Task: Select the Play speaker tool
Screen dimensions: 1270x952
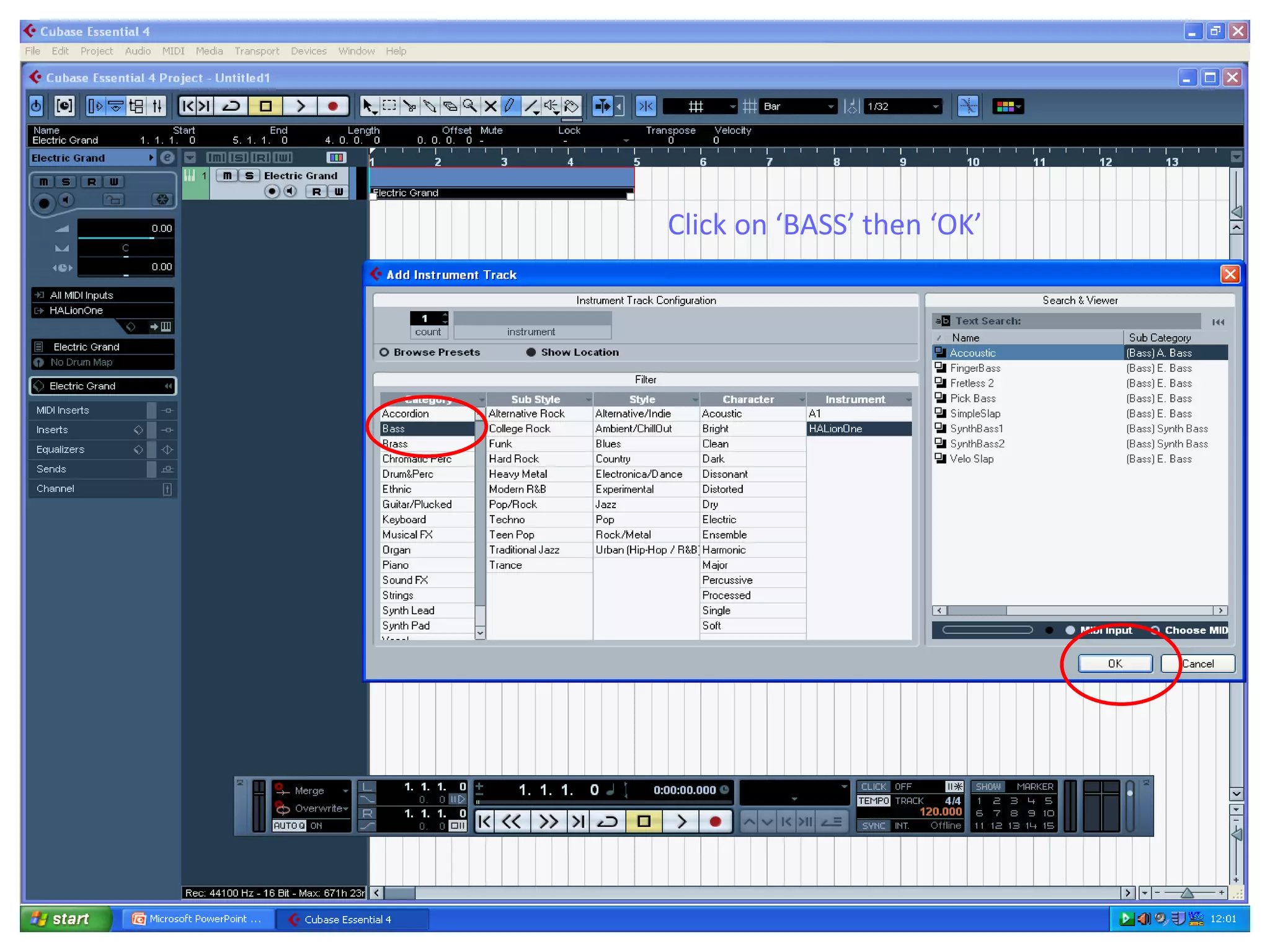Action: pos(551,107)
